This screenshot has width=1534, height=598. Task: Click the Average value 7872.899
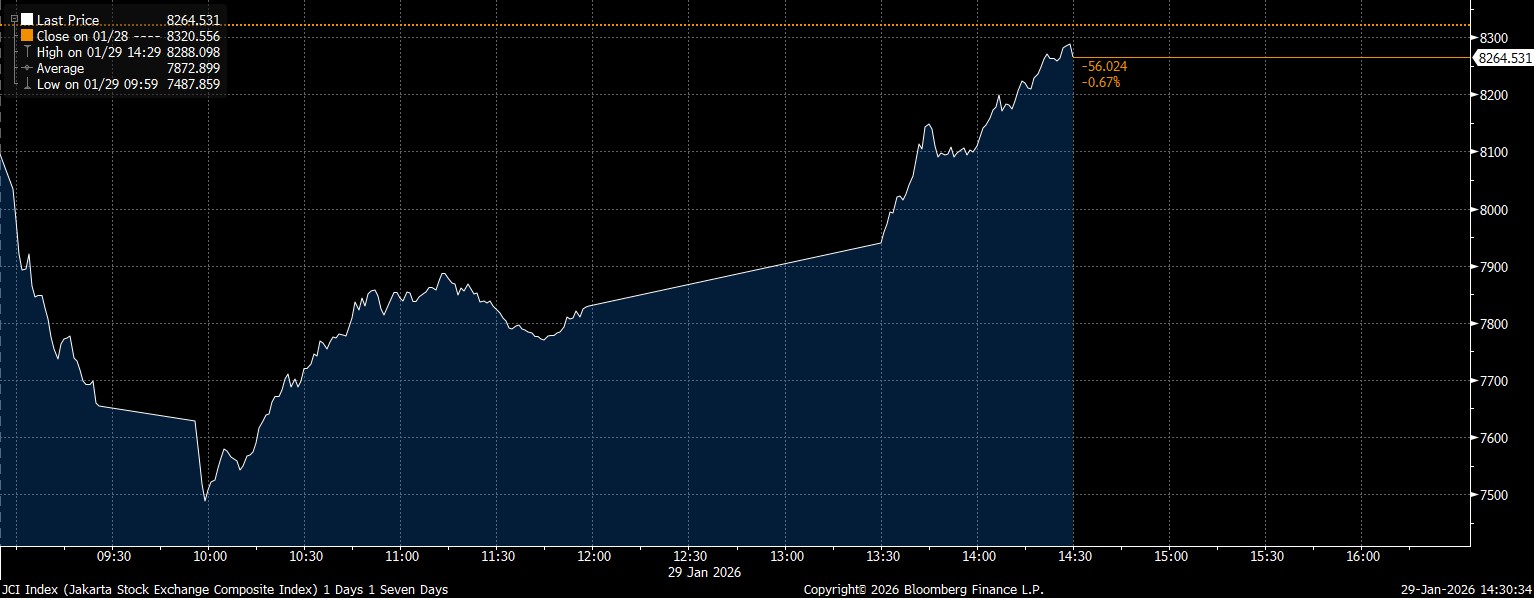click(193, 68)
